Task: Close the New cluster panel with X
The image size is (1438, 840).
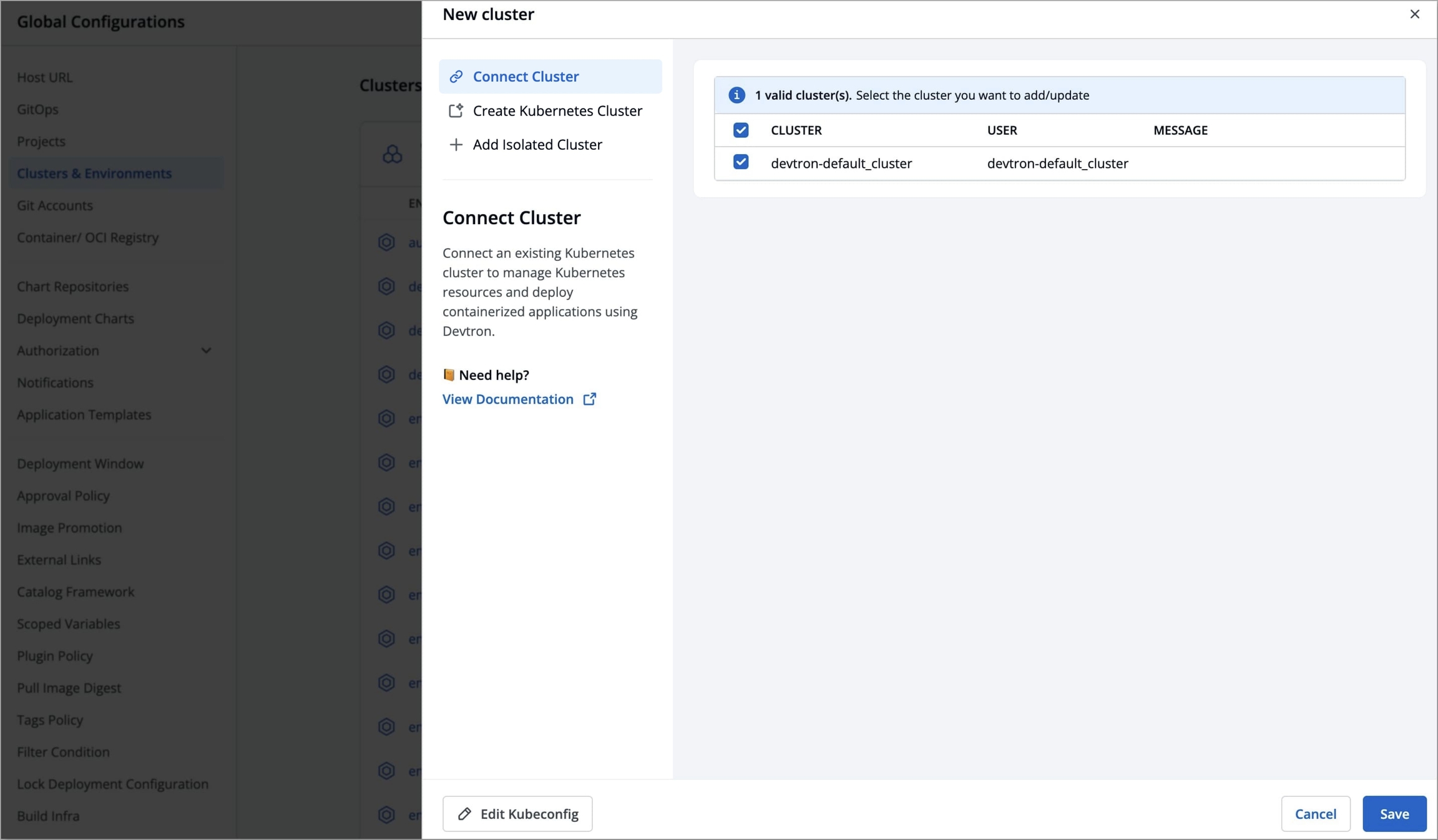Action: 1414,14
